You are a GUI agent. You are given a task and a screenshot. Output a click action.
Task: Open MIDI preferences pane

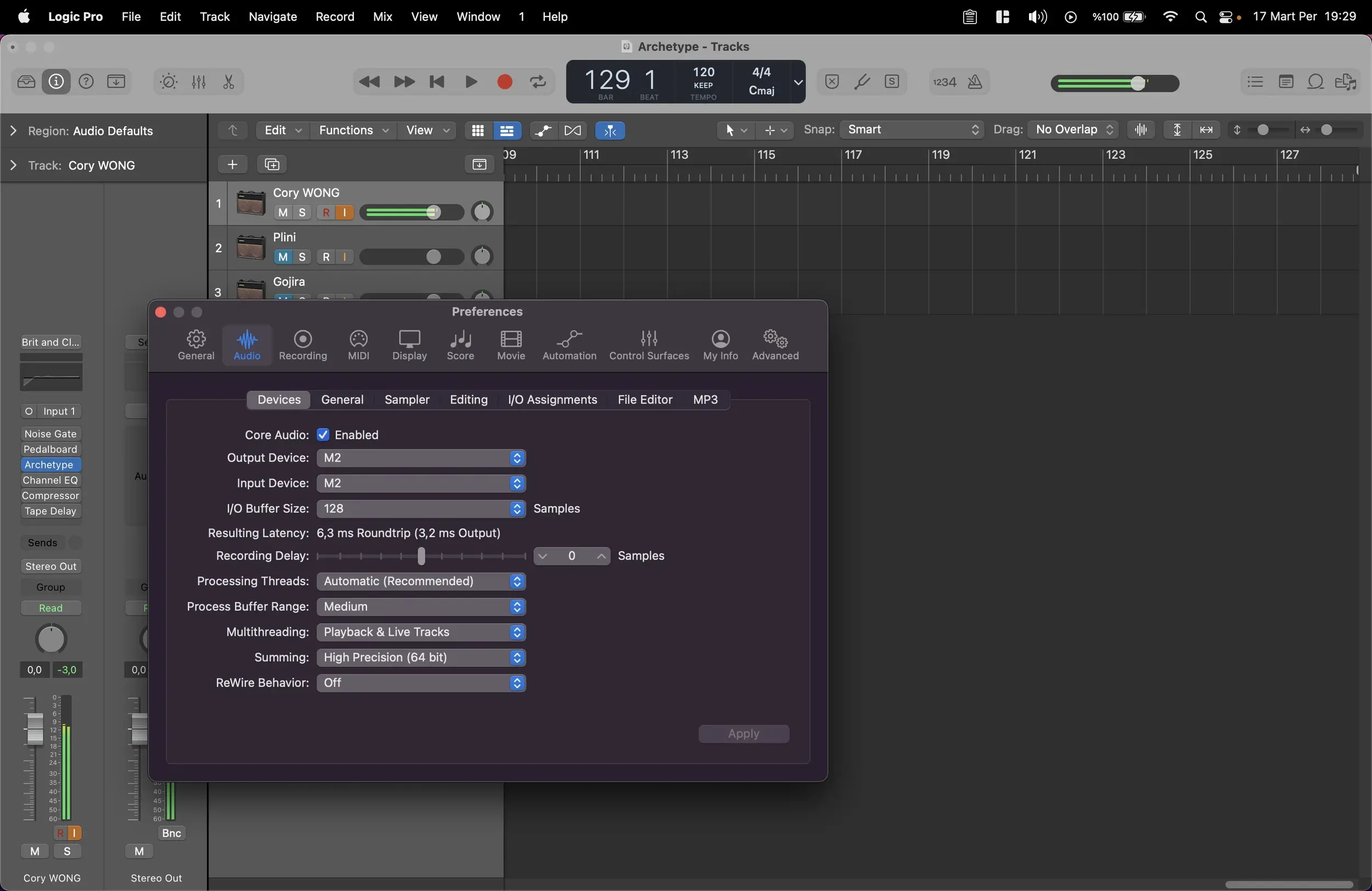[x=358, y=345]
